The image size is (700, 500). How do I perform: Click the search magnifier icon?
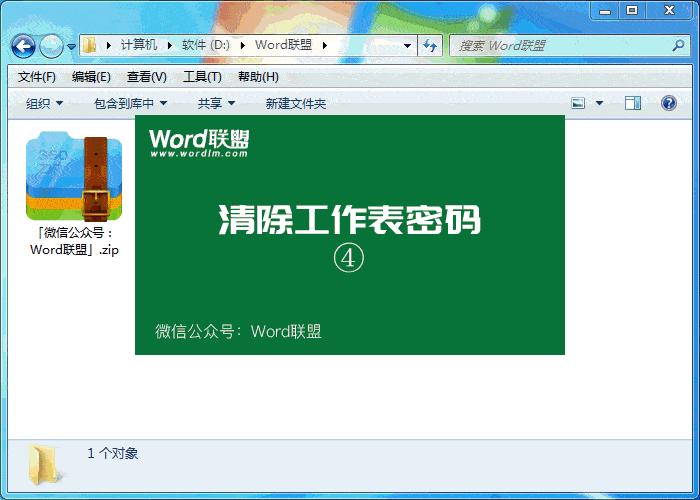(678, 45)
